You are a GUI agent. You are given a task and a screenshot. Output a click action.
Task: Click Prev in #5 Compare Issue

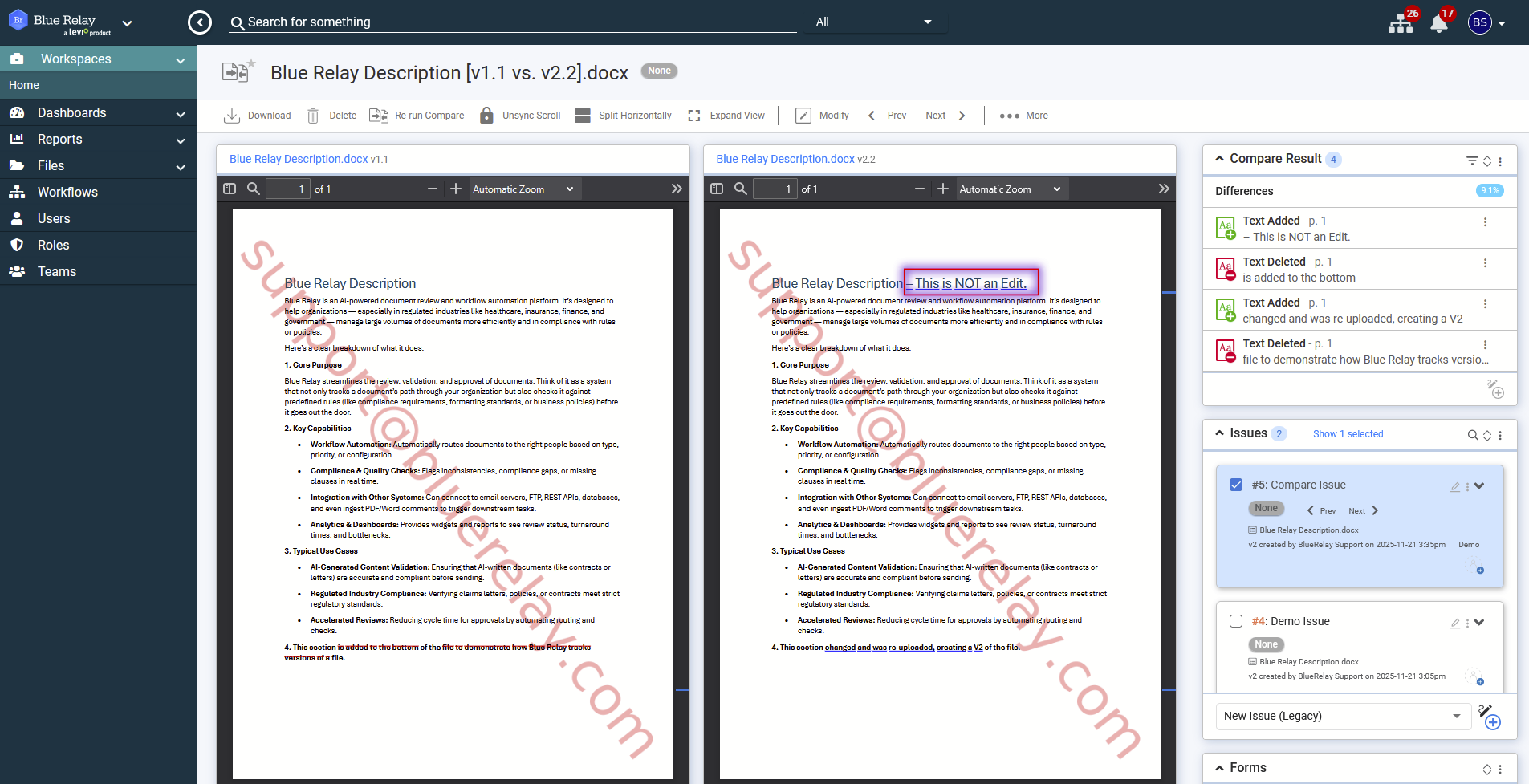pos(1321,511)
